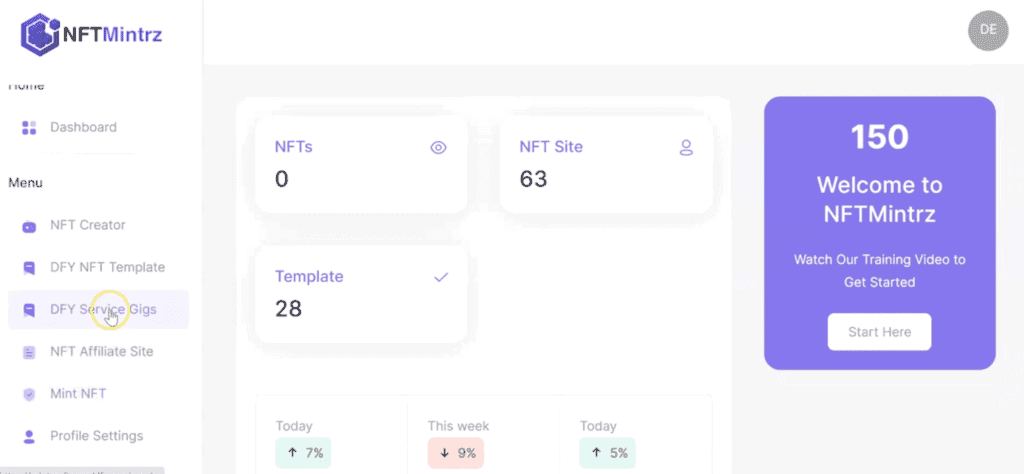Click the NFT Affiliate Site icon
The image size is (1024, 474).
29,352
